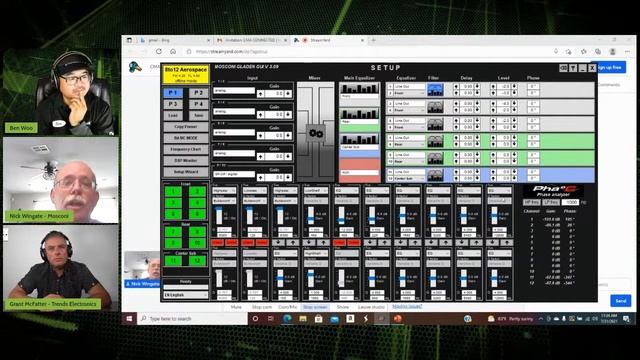The image size is (640, 360).
Task: Open the DSP Monitor
Action: pos(186,160)
